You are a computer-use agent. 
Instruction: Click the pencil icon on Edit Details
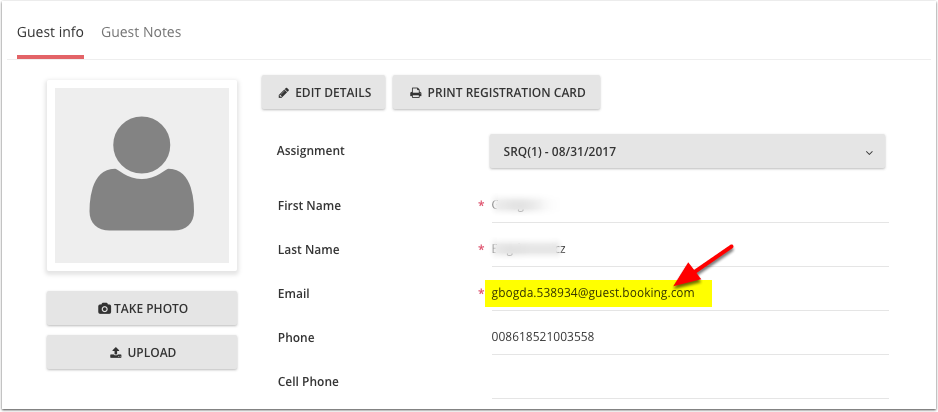284,93
